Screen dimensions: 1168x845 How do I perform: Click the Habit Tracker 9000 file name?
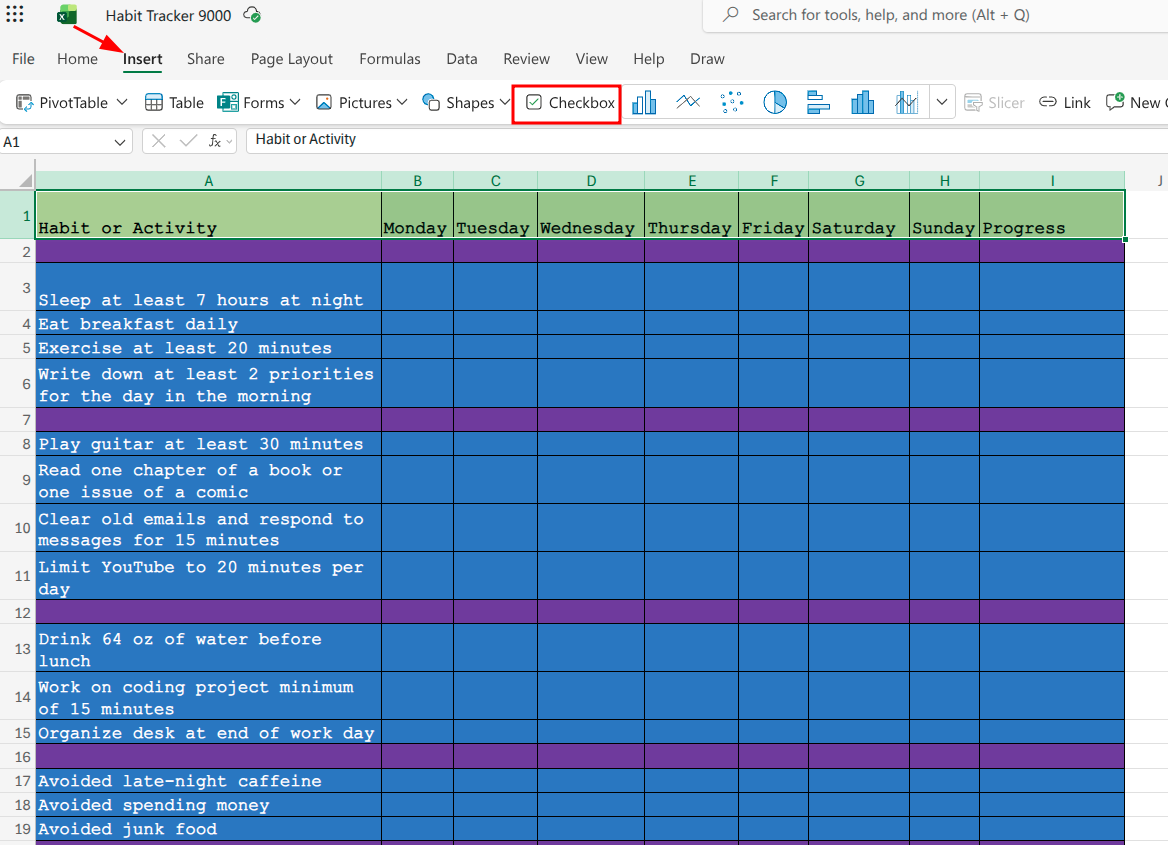point(168,16)
